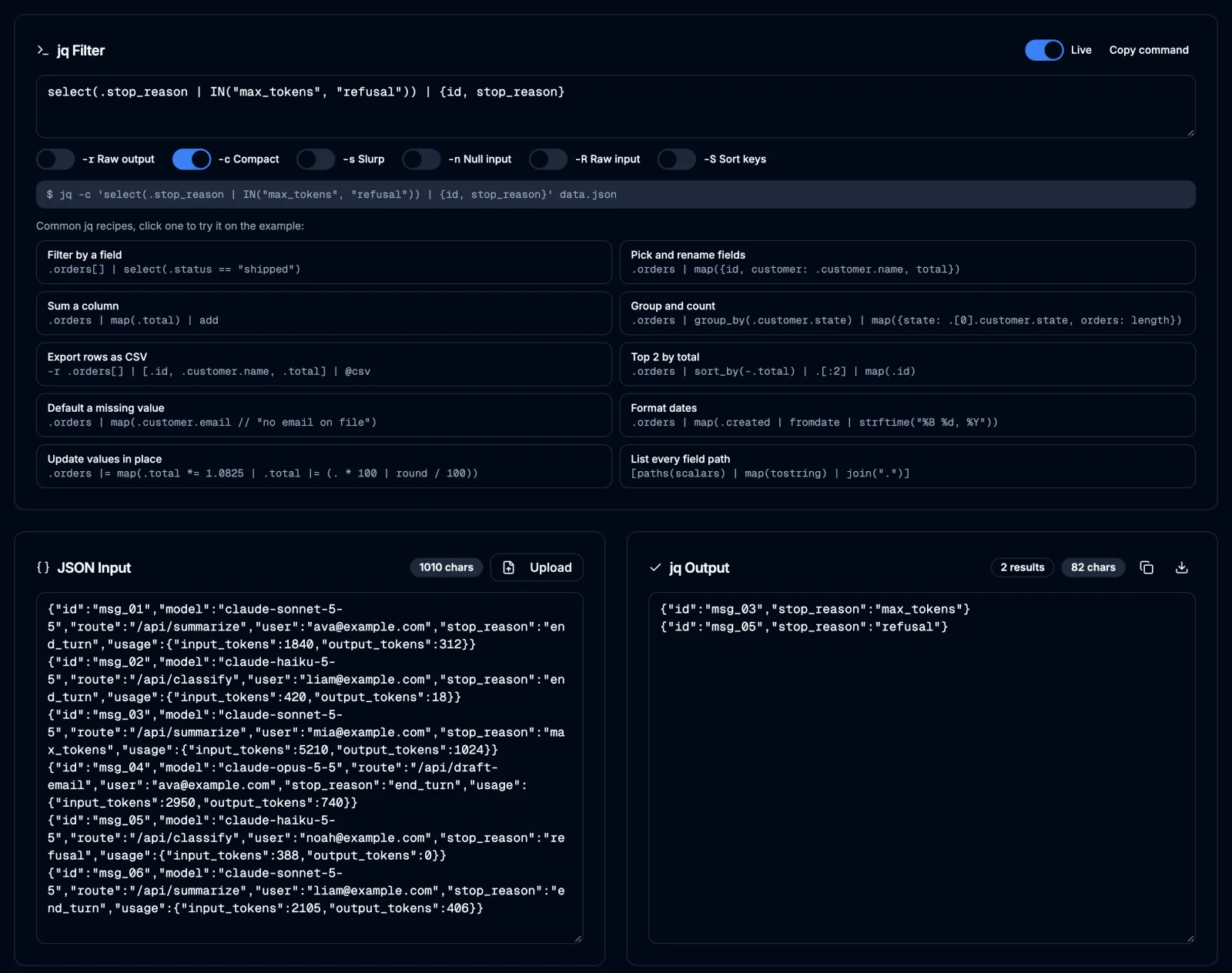Click the 'Common jq recipes' hint text
1232x973 pixels.
(170, 226)
